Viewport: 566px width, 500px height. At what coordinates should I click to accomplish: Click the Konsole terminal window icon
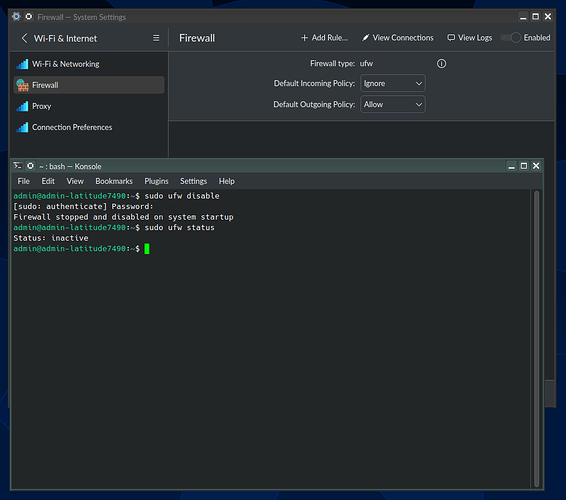click(x=18, y=166)
